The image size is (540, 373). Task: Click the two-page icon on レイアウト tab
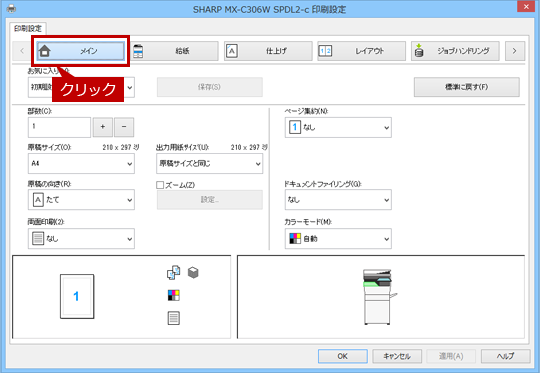coord(325,51)
